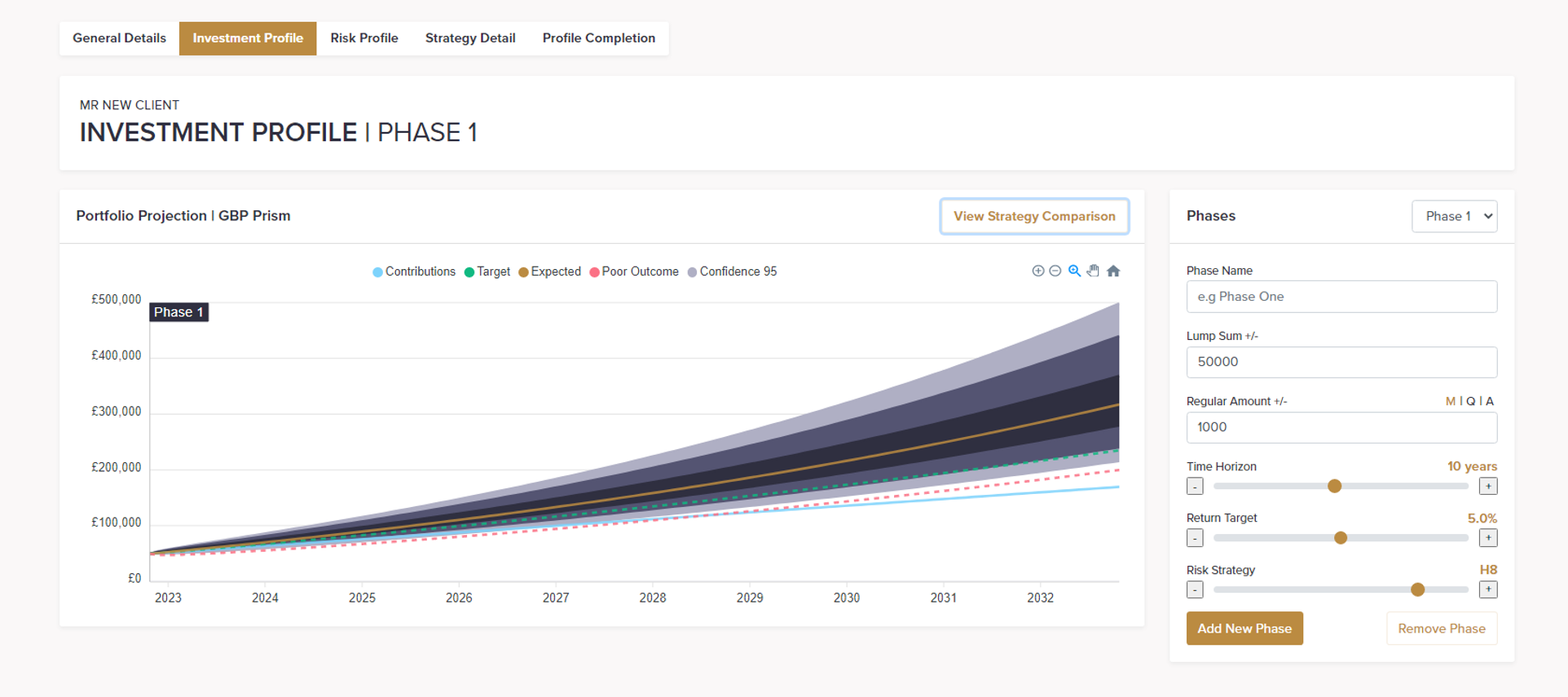Open the General Details tab

[119, 38]
